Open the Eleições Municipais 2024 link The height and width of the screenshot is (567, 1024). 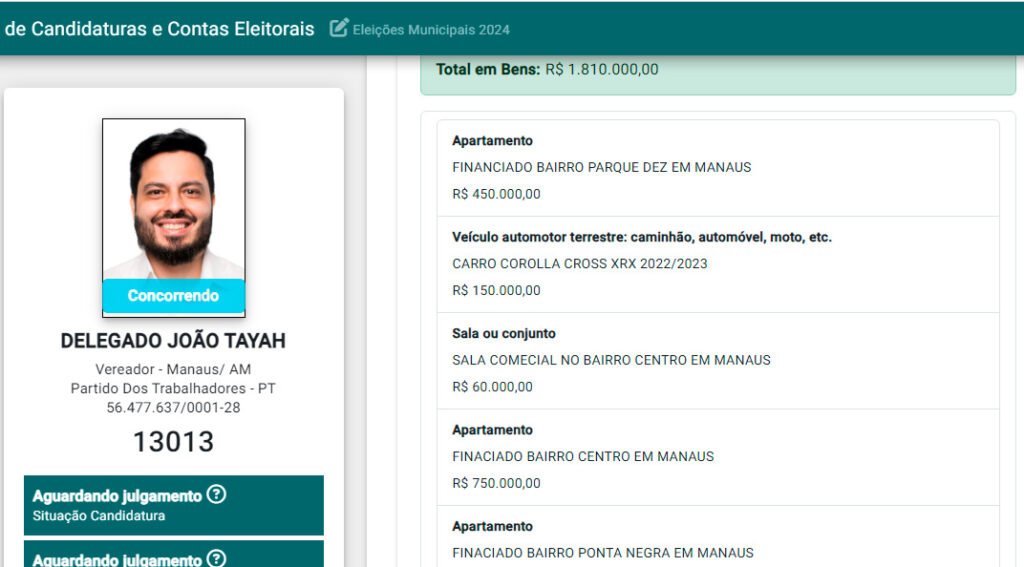[x=431, y=29]
